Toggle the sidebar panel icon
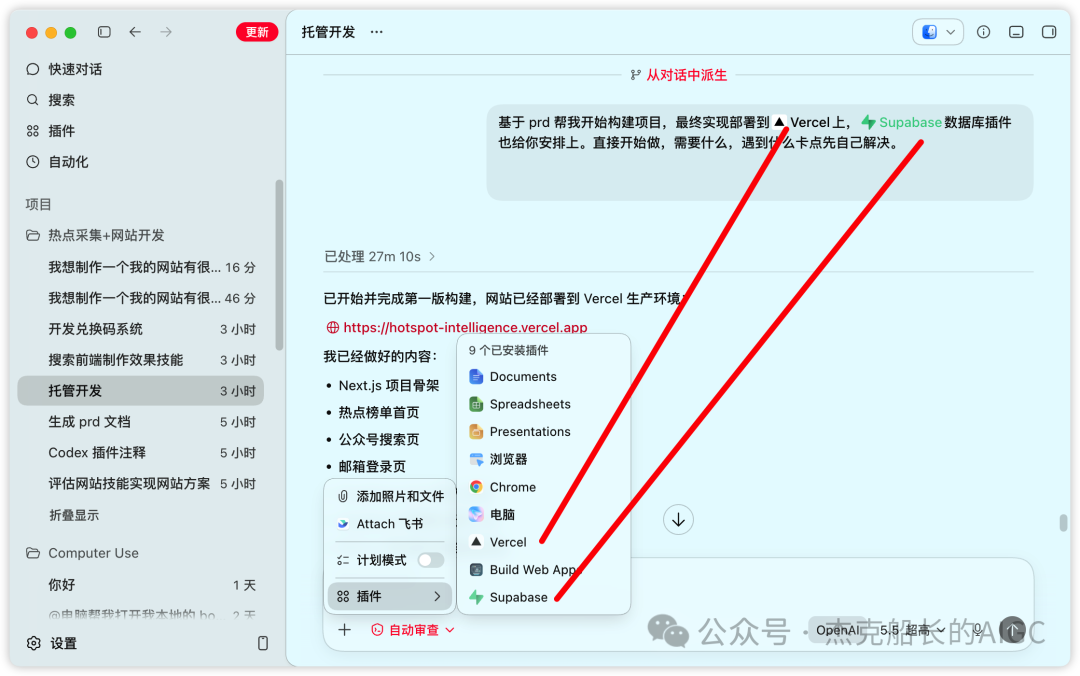 point(104,32)
